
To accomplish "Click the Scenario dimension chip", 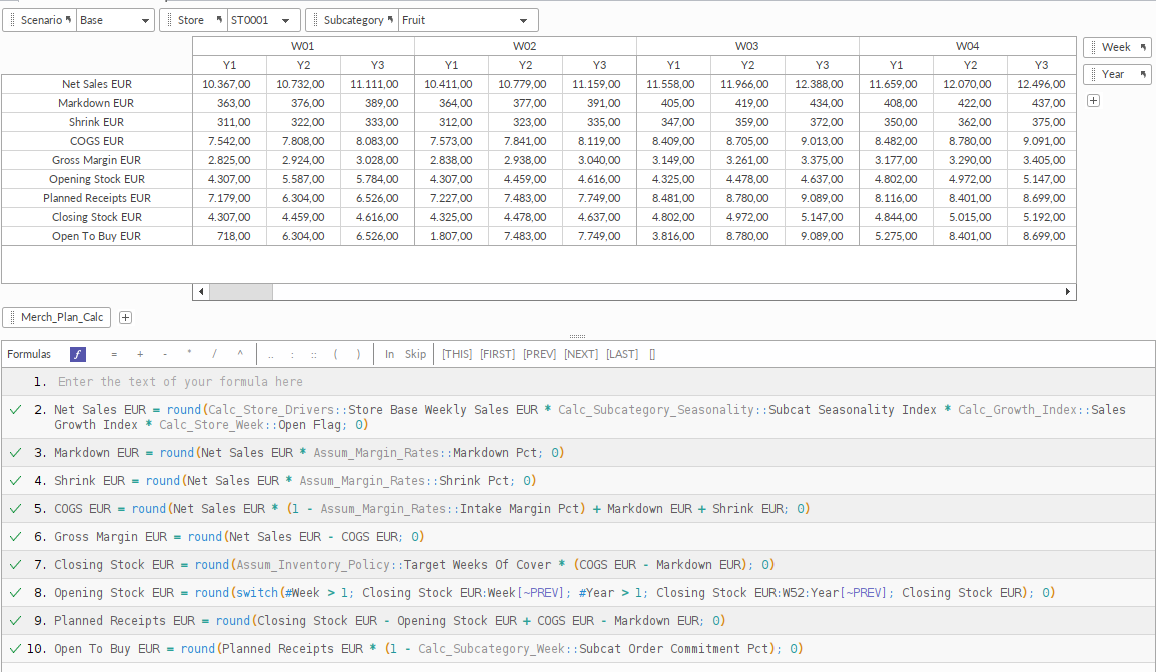I will (x=40, y=20).
